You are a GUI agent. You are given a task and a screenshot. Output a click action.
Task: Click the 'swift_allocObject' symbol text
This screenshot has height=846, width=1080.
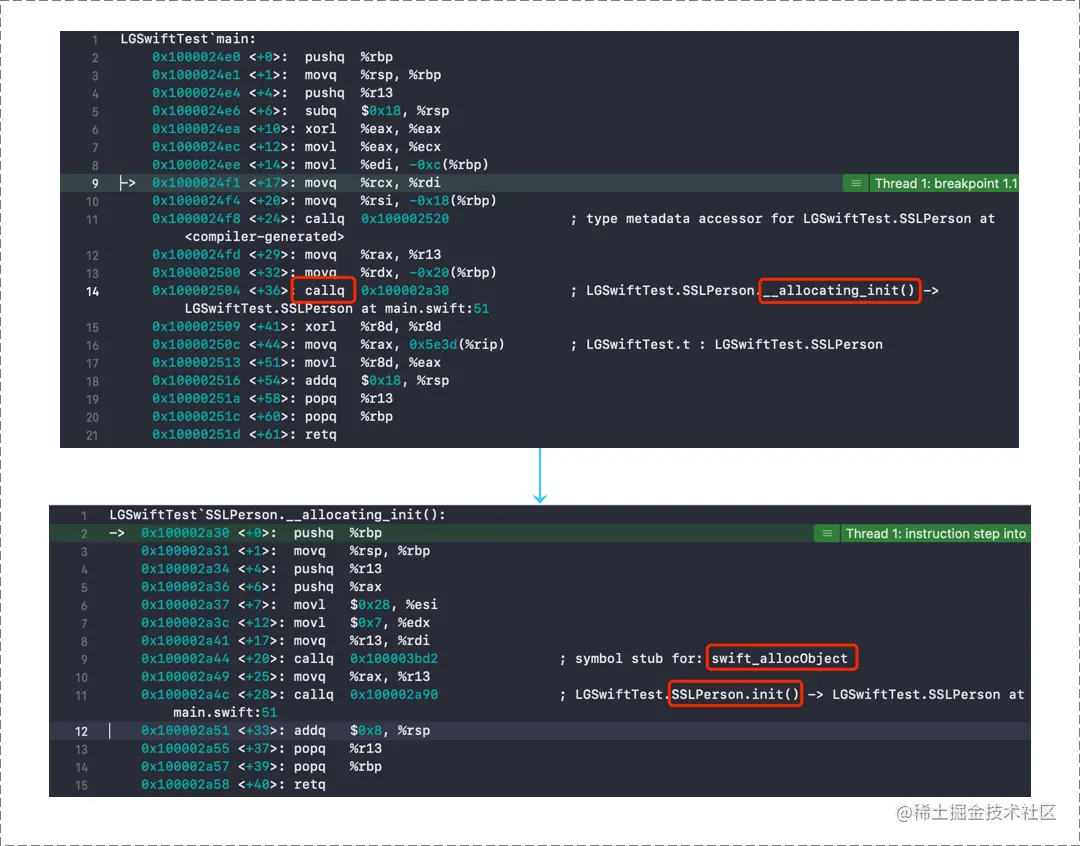tap(780, 658)
